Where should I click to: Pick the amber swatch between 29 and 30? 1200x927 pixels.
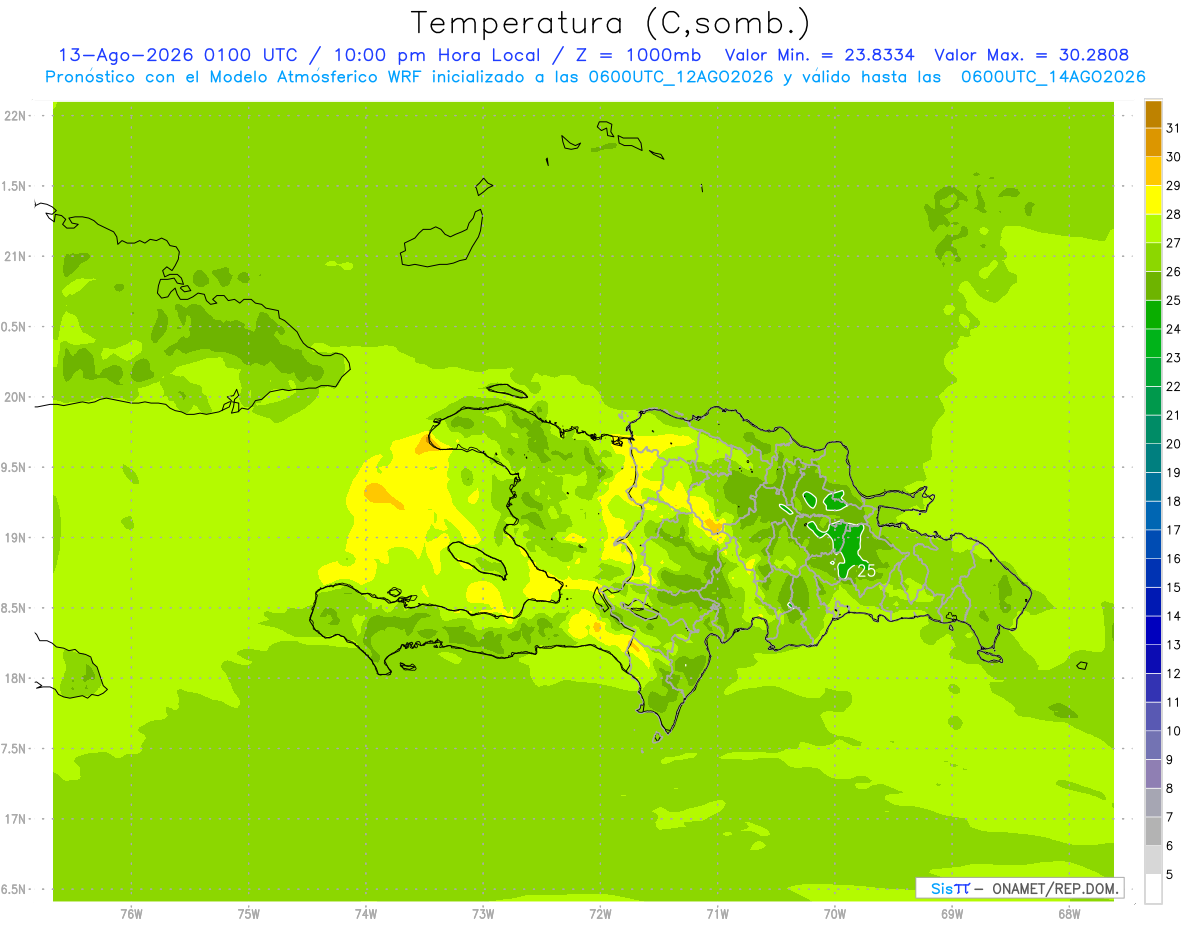(x=1153, y=172)
